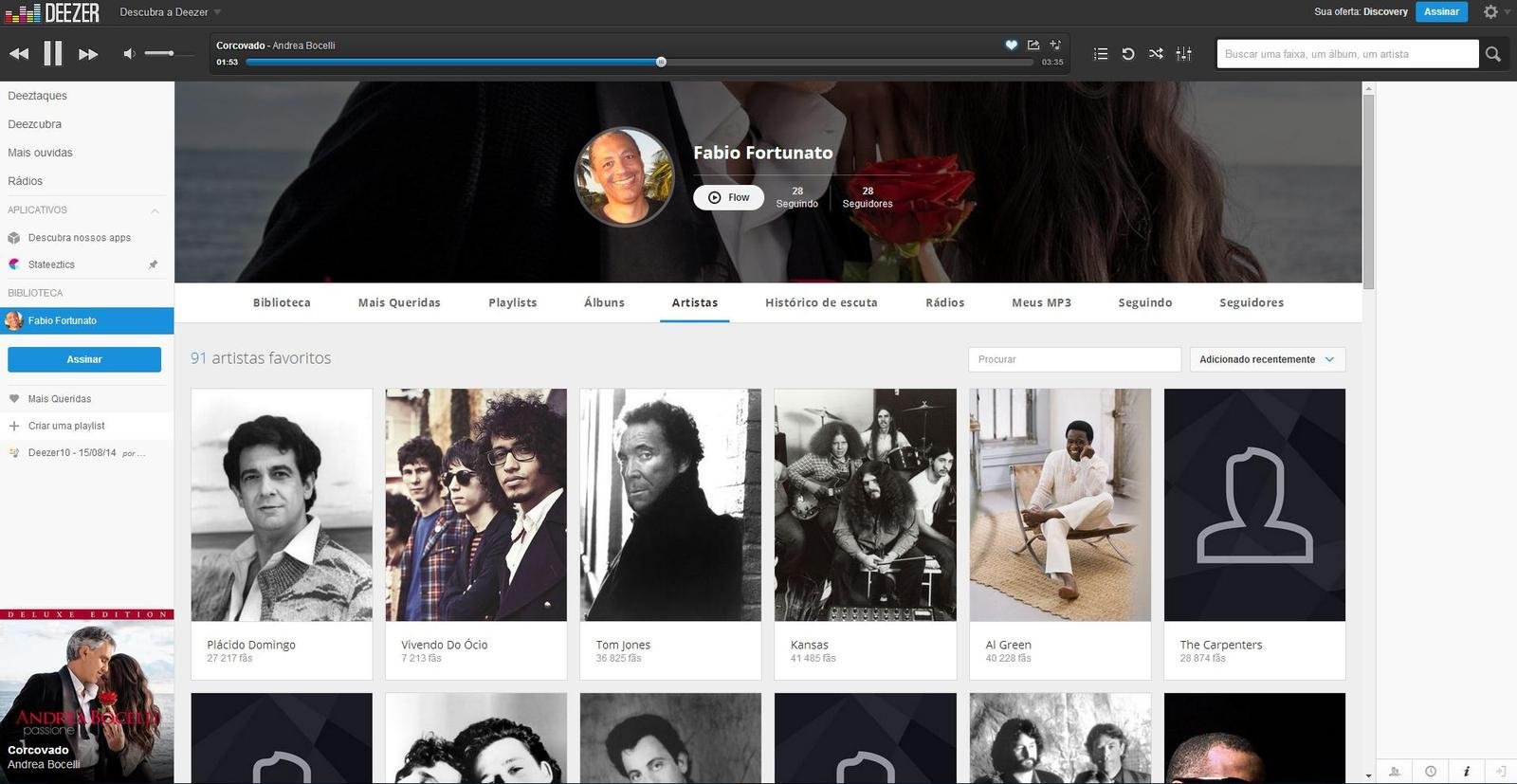The height and width of the screenshot is (784, 1517).
Task: Open the equalizer audio settings
Action: [x=1184, y=54]
